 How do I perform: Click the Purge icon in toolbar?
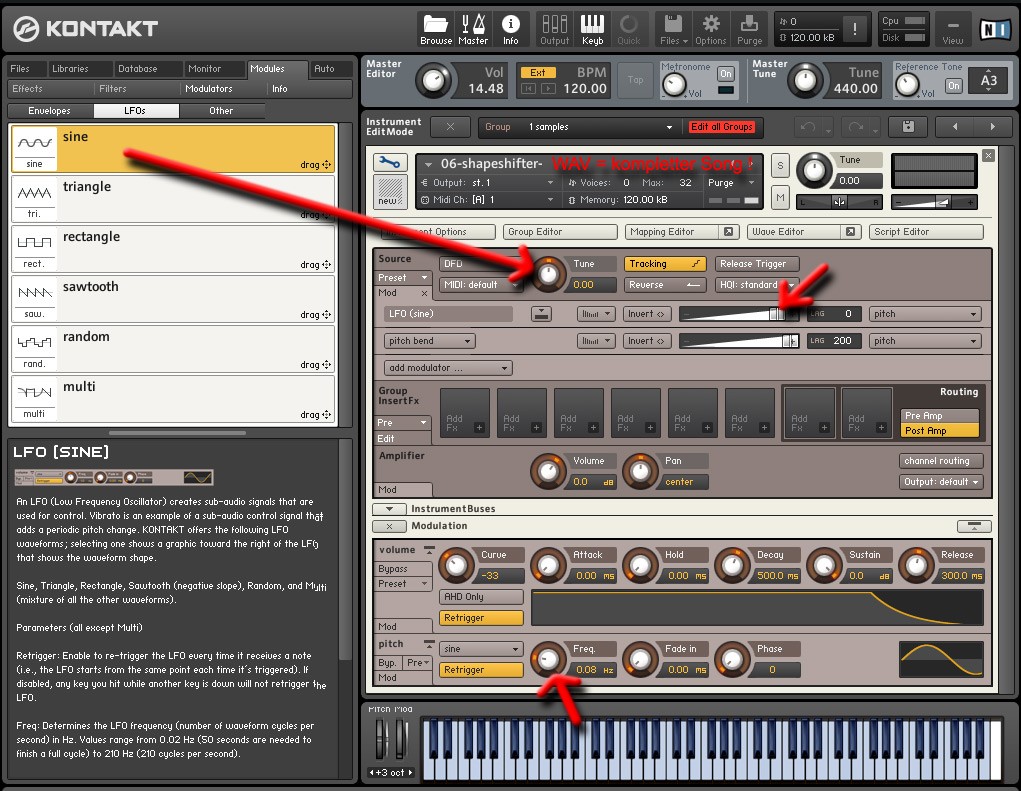[x=749, y=29]
